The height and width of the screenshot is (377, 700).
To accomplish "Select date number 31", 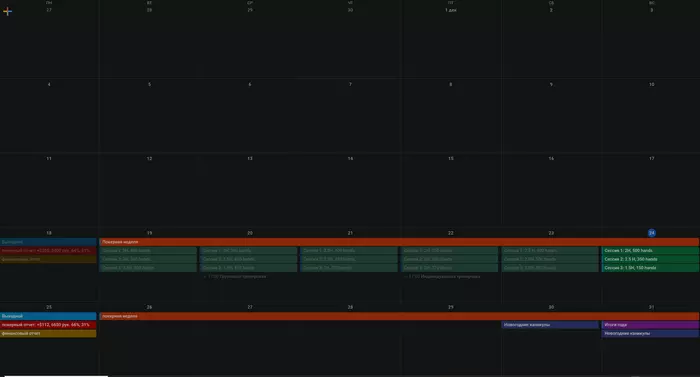I will [651, 307].
